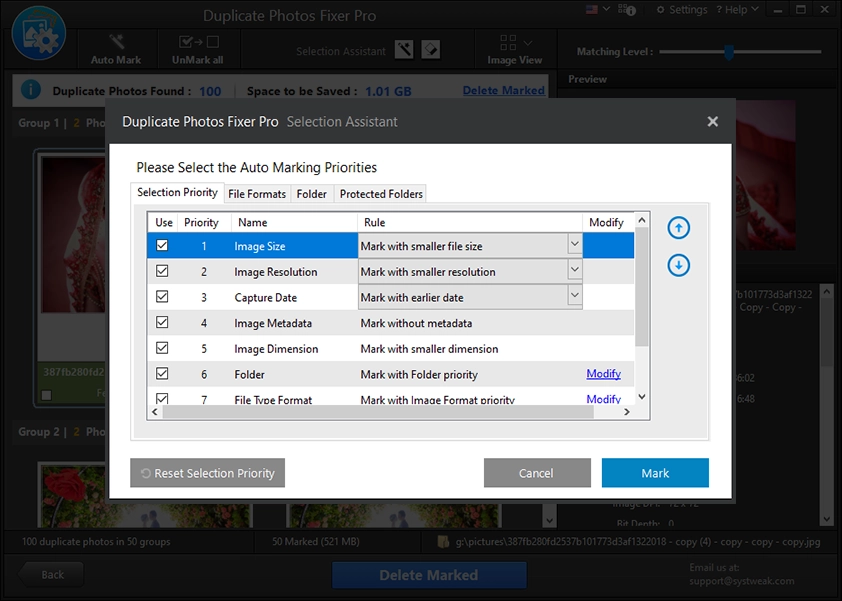Click the move priority down arrow icon
Viewport: 842px width, 601px height.
679,265
